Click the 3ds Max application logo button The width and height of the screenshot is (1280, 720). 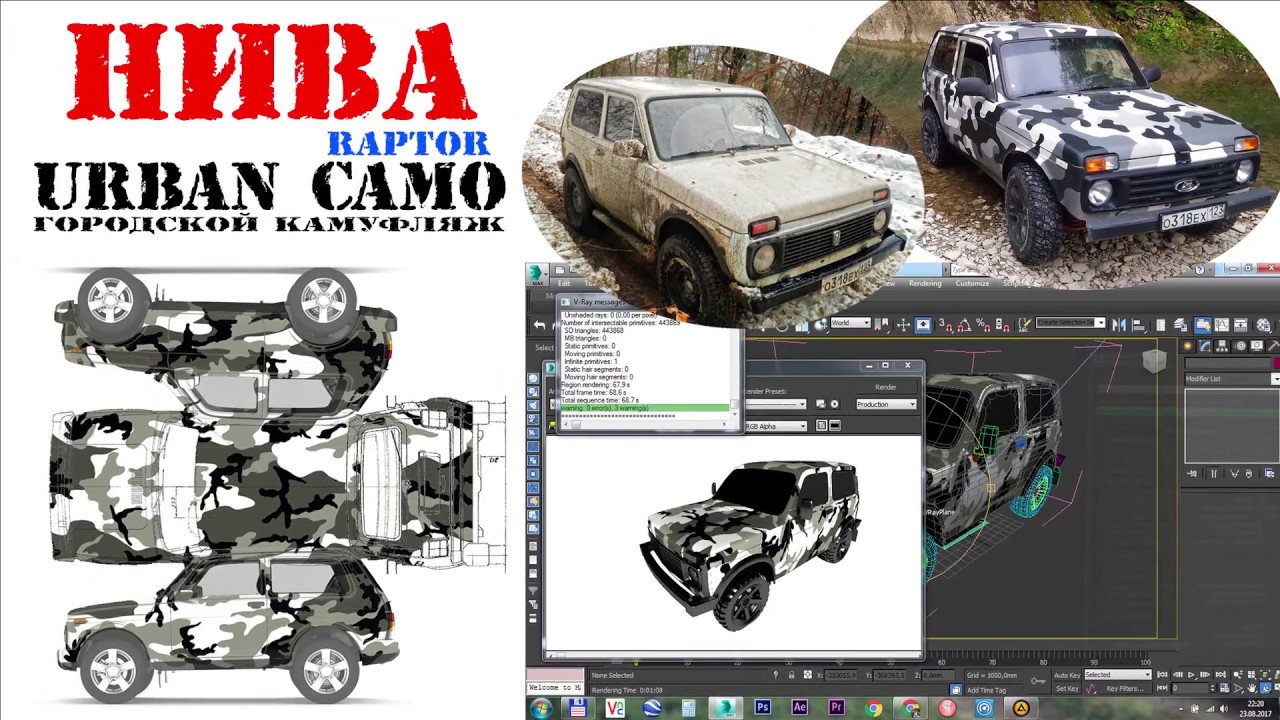point(538,274)
